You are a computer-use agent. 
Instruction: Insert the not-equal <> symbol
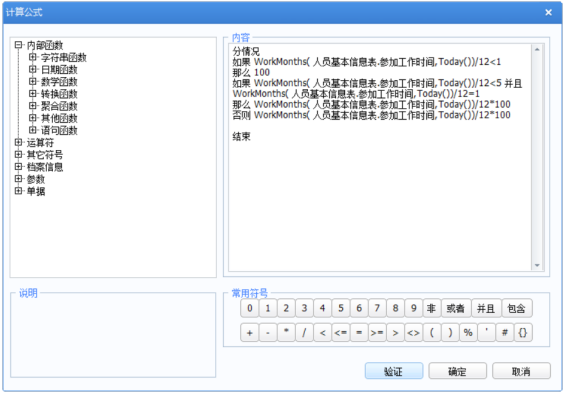pos(414,332)
